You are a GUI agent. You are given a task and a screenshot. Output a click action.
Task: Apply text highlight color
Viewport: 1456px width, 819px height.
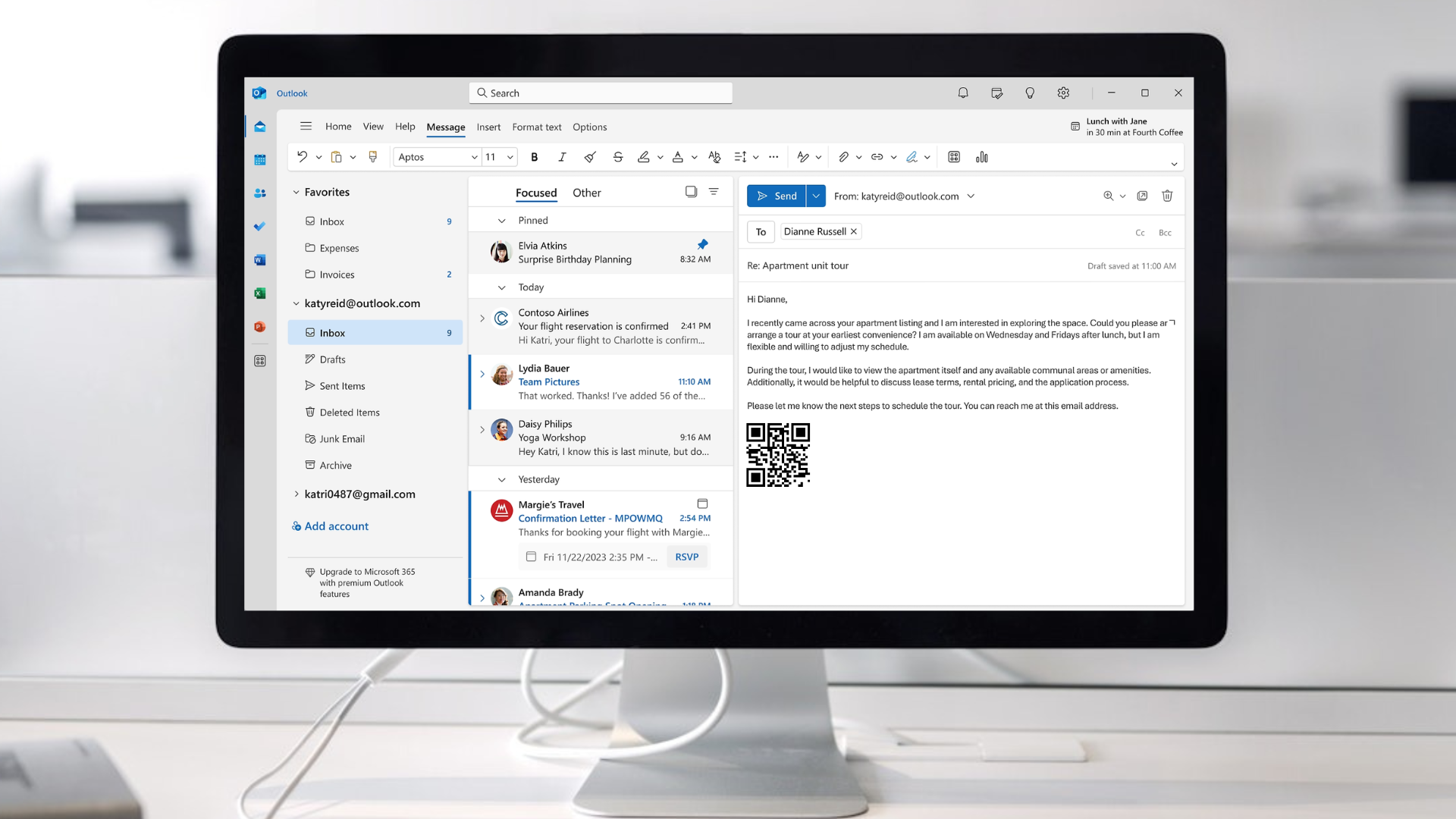pyautogui.click(x=644, y=157)
